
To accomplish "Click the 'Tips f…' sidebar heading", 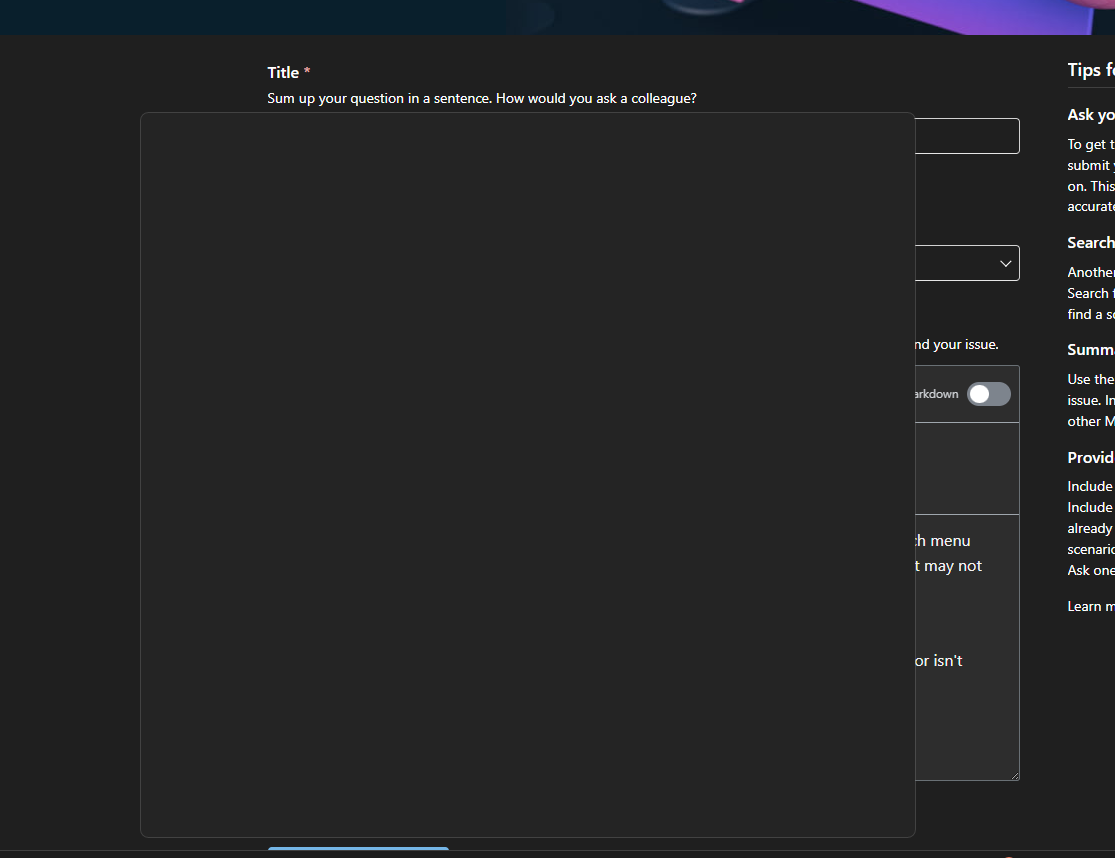I will tap(1091, 70).
